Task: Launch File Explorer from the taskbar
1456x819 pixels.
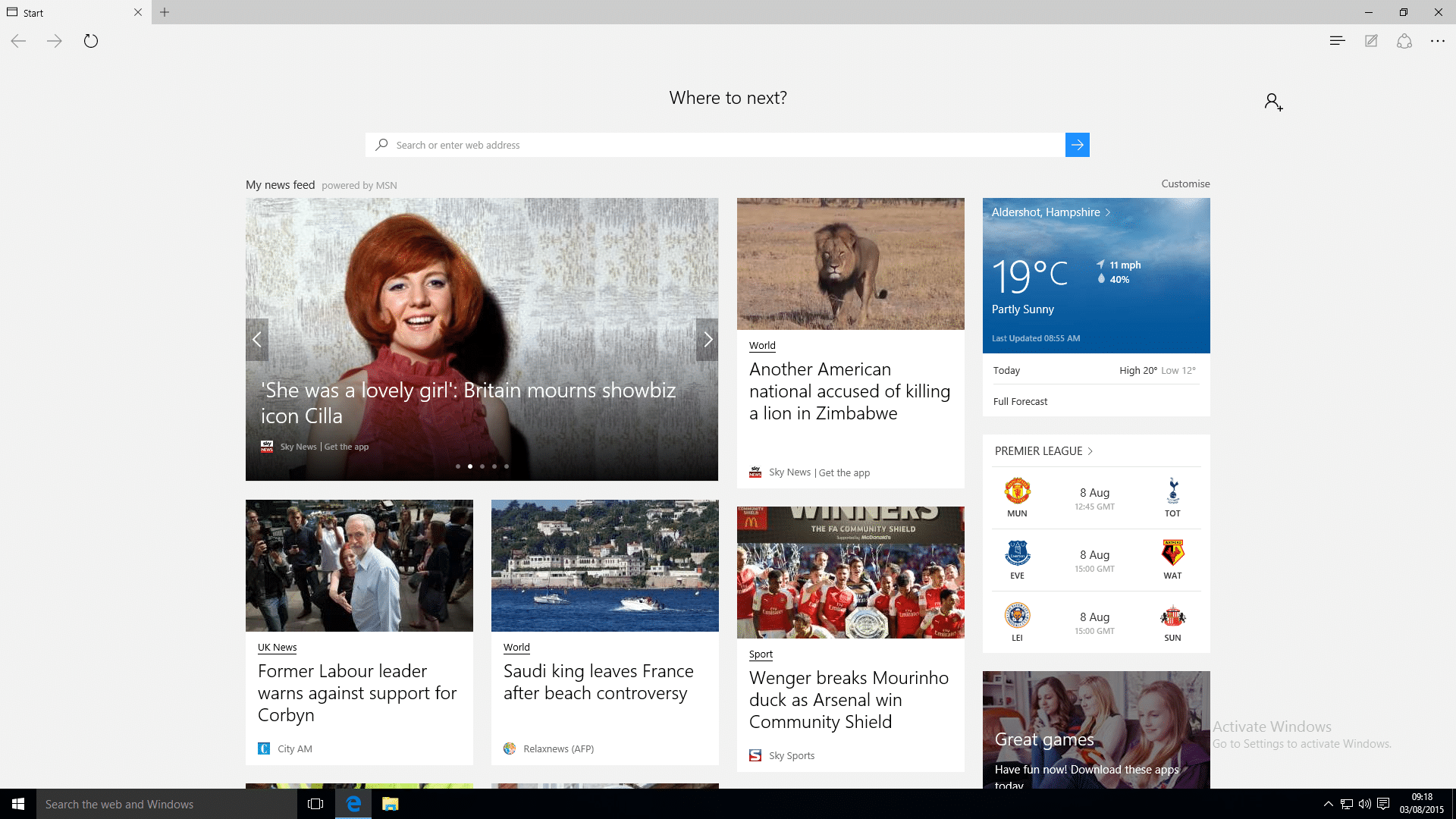Action: point(390,804)
